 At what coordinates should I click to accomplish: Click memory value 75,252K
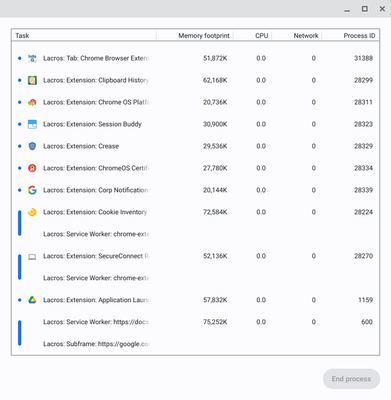point(215,322)
